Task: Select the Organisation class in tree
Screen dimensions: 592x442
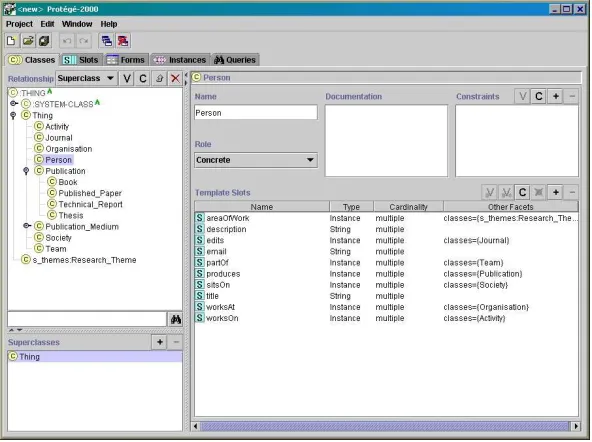Action: (x=63, y=149)
